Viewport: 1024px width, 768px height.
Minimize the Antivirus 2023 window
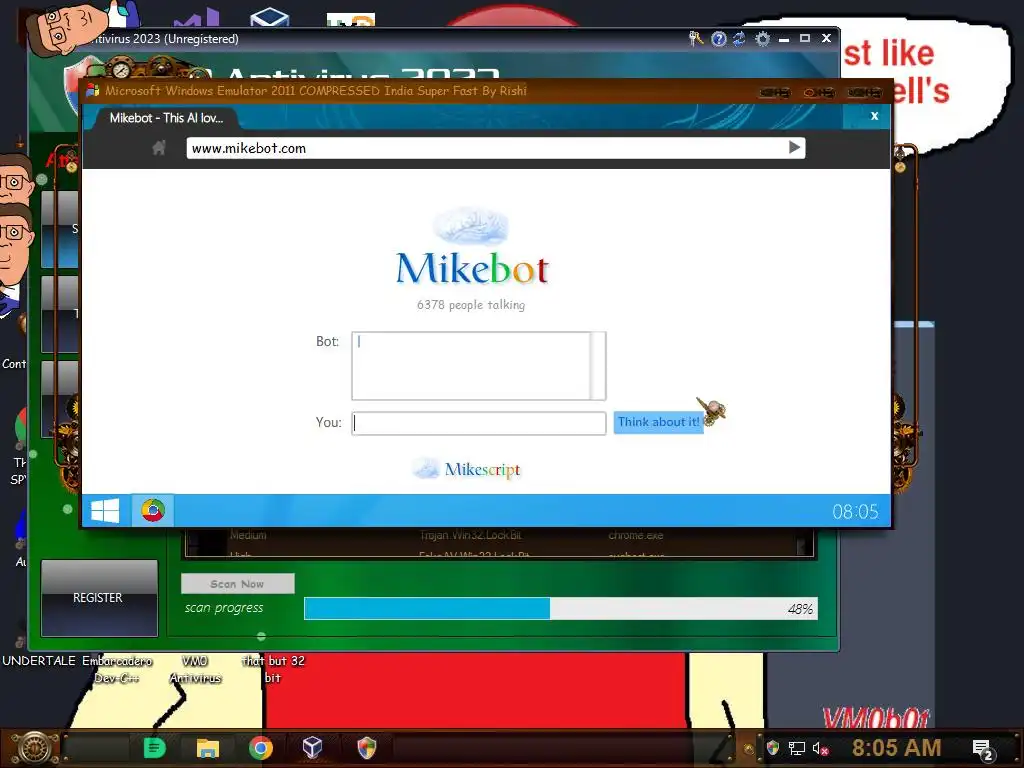[x=784, y=39]
